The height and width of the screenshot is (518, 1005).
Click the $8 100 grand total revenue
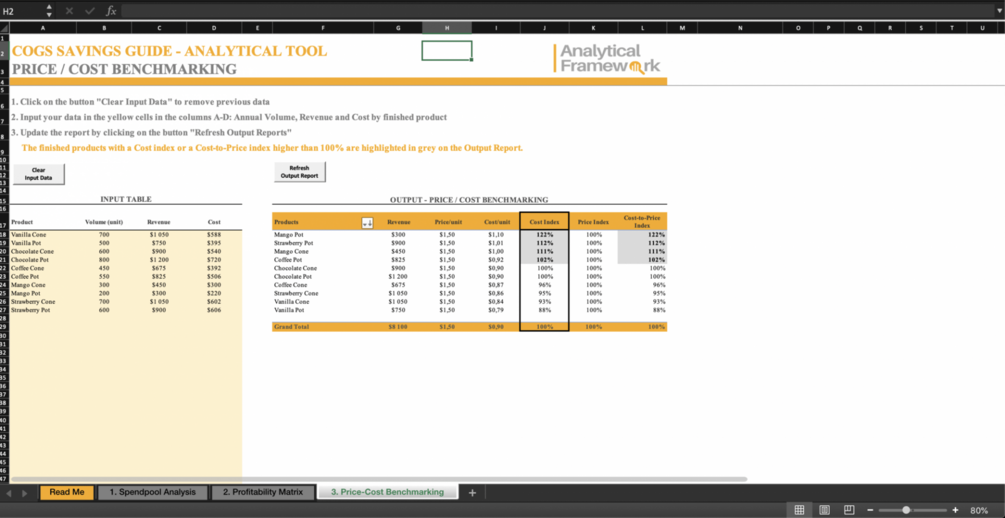point(400,327)
